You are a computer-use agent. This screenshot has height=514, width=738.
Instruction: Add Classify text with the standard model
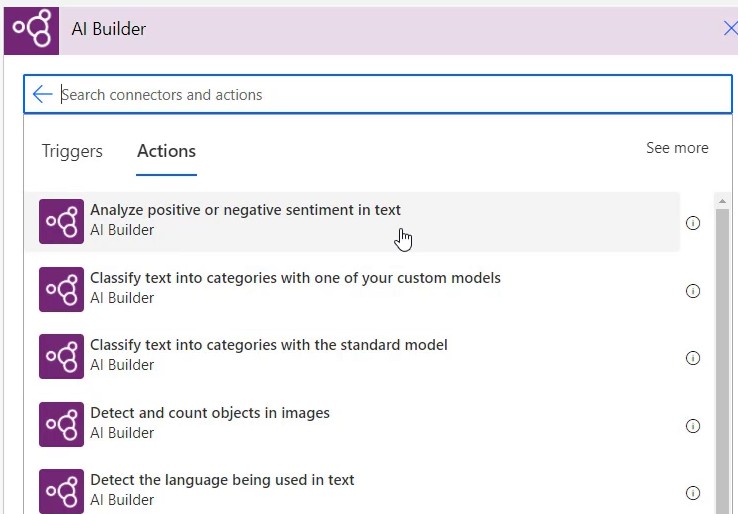[353, 356]
